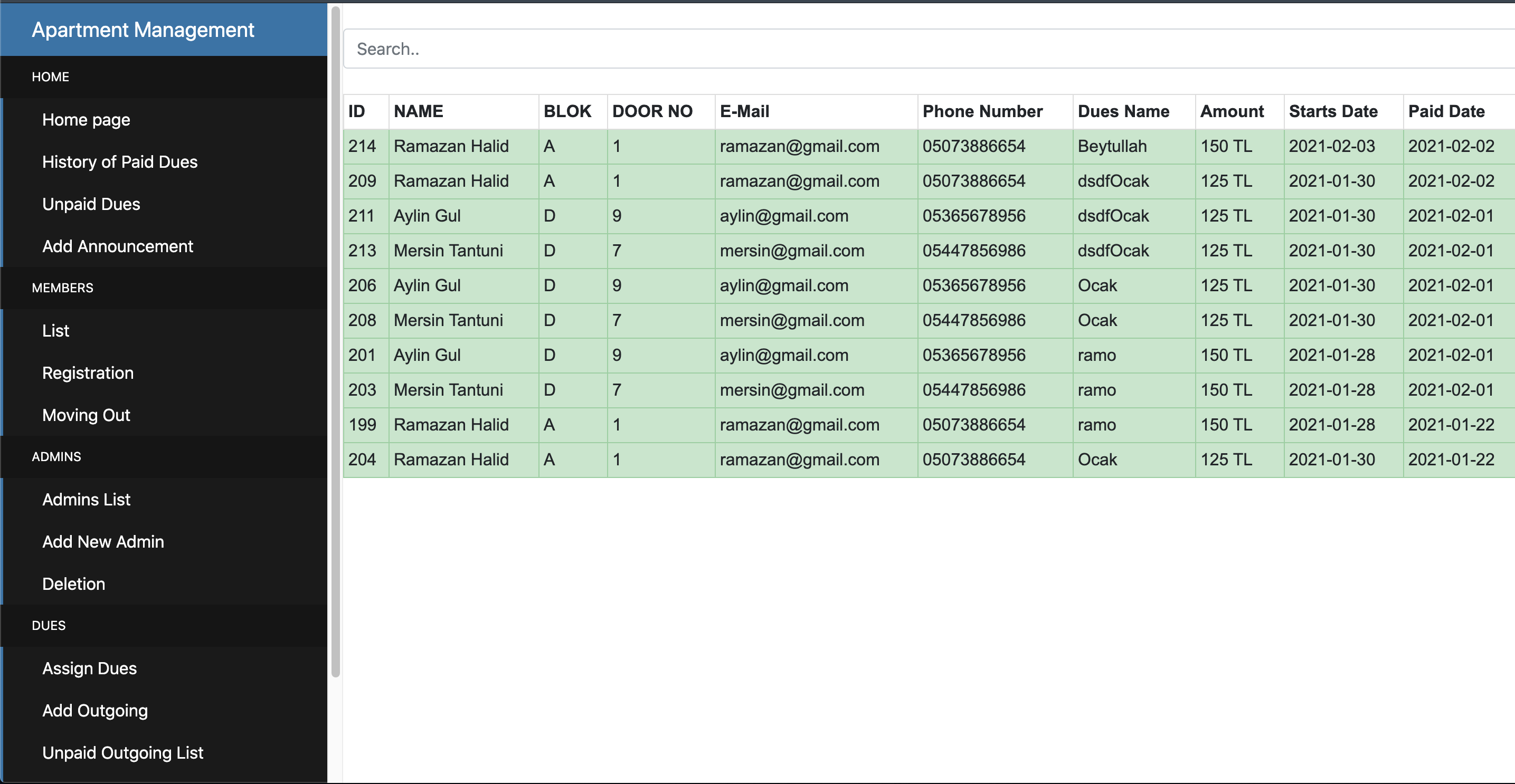The height and width of the screenshot is (784, 1515).
Task: Open the members List page
Action: point(55,330)
